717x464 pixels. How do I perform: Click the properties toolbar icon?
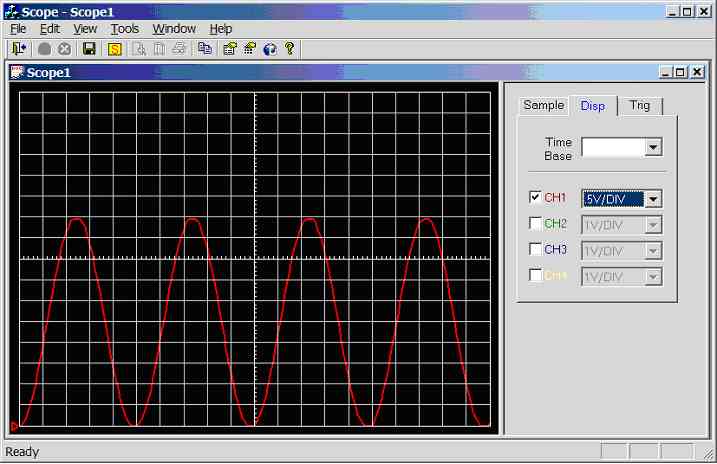(x=230, y=48)
